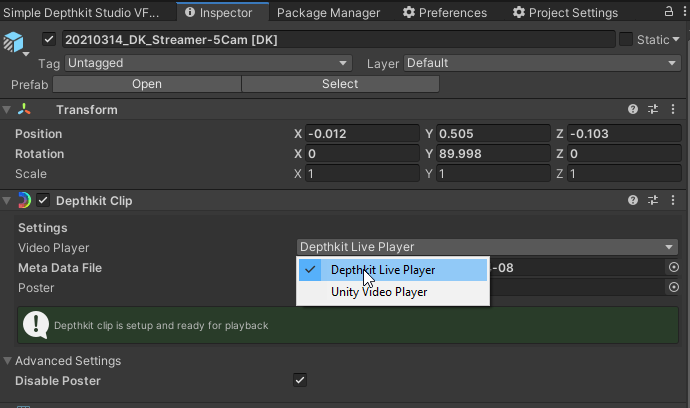Image resolution: width=690 pixels, height=408 pixels.
Task: Click the exclamation speech bubble status icon
Action: 36,325
